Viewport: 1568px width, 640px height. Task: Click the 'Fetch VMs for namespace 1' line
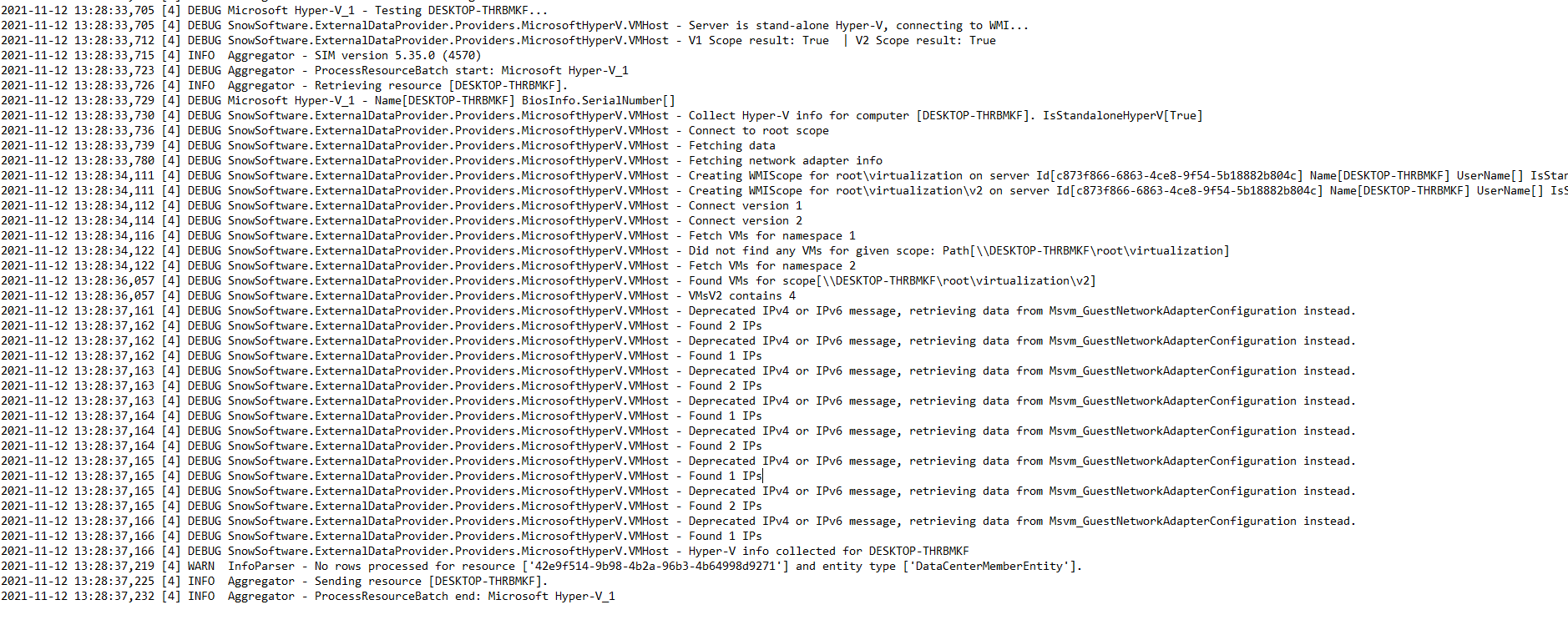pos(428,235)
